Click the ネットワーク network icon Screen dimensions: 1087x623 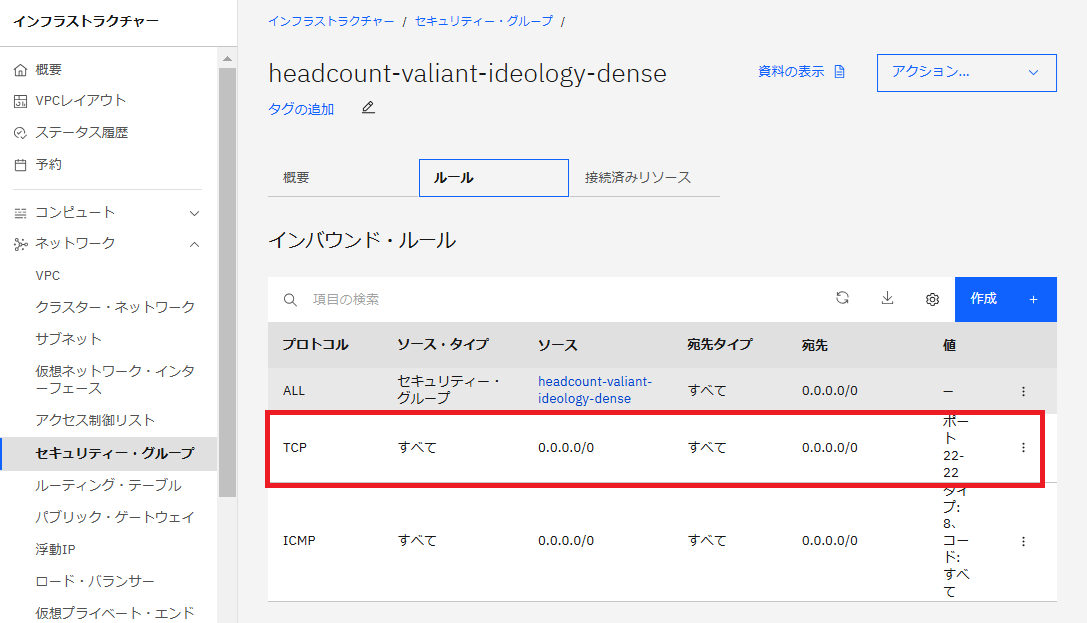(21, 244)
